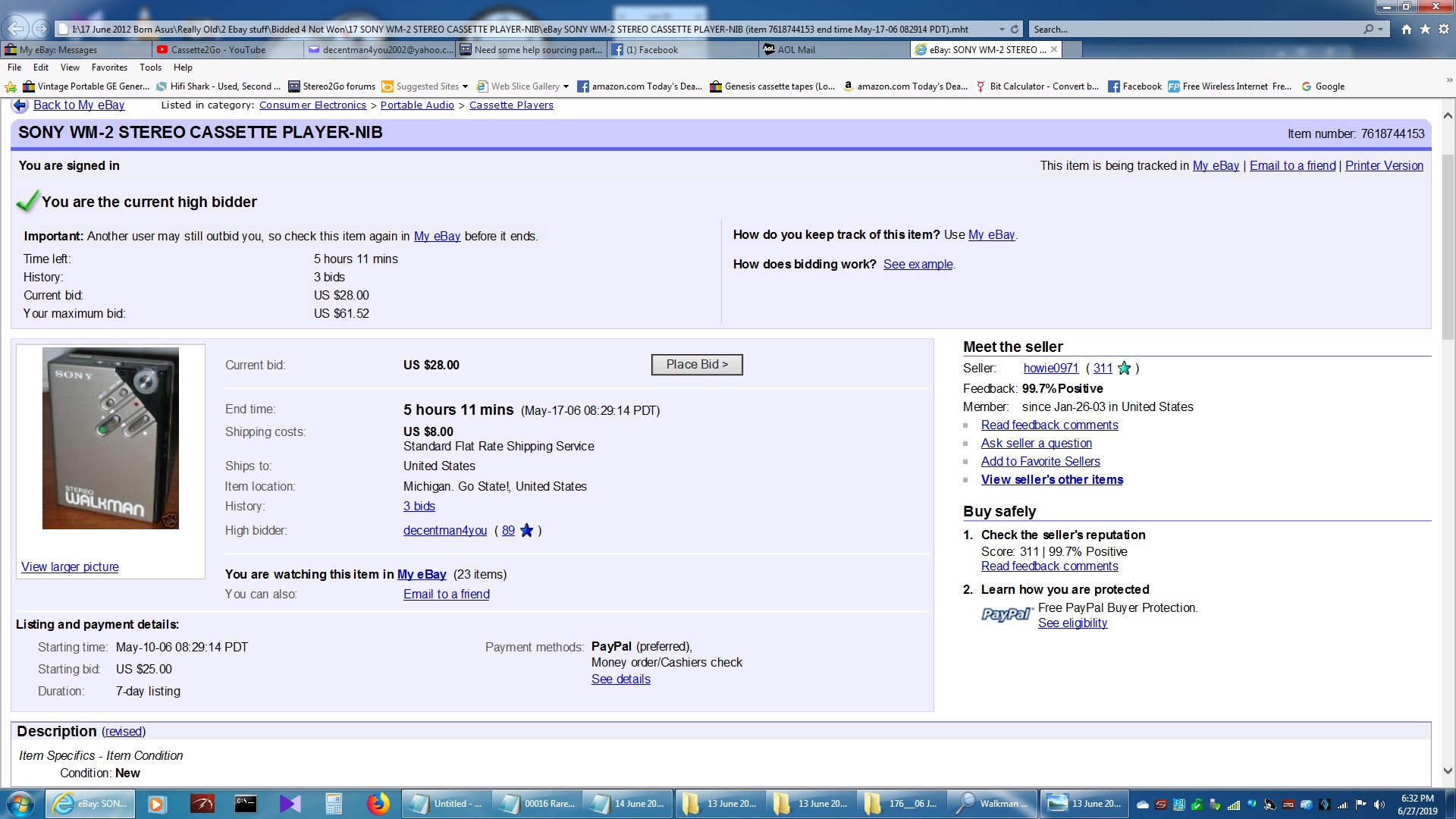Screen dimensions: 1456x819
Task: Click the blue star beside feedback score 89
Action: click(x=526, y=530)
